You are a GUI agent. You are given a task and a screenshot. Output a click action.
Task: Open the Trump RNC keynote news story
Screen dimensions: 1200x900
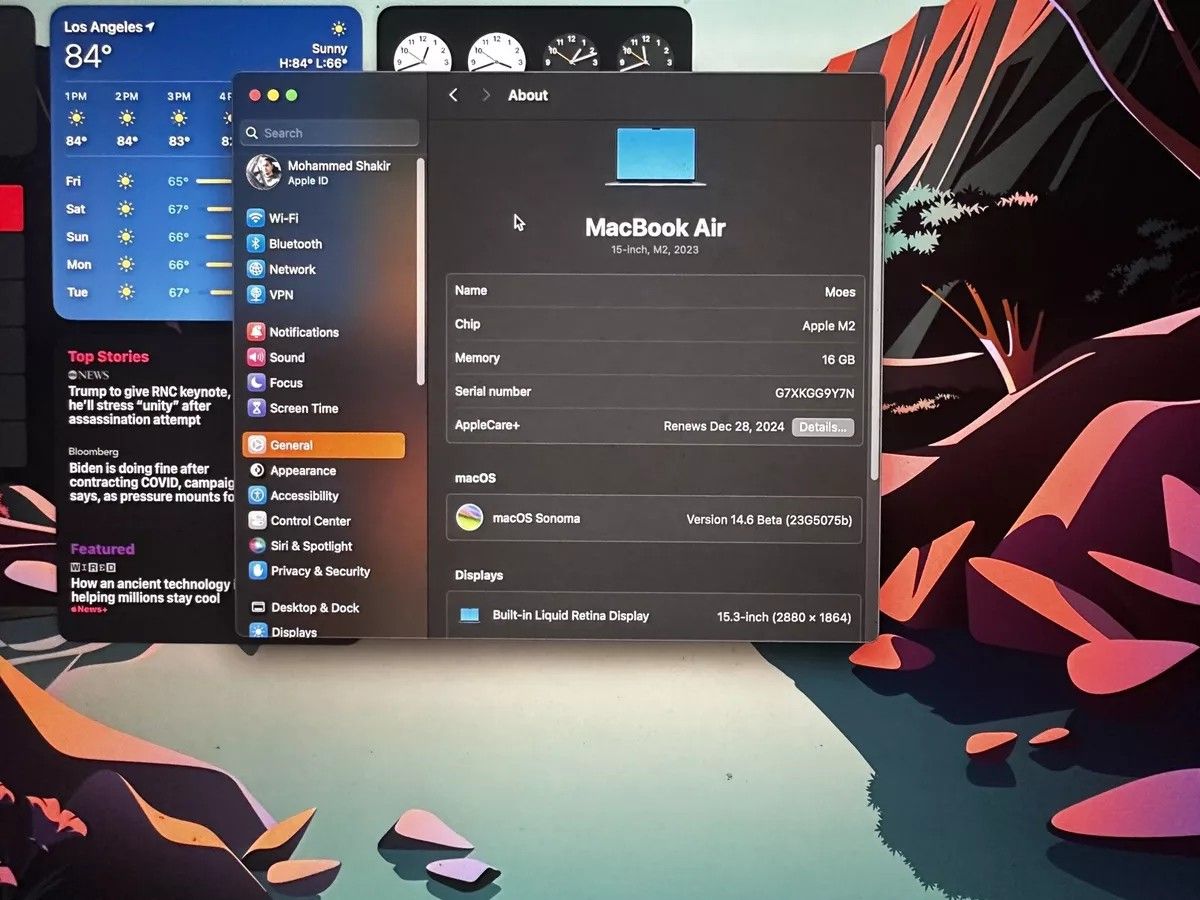148,405
